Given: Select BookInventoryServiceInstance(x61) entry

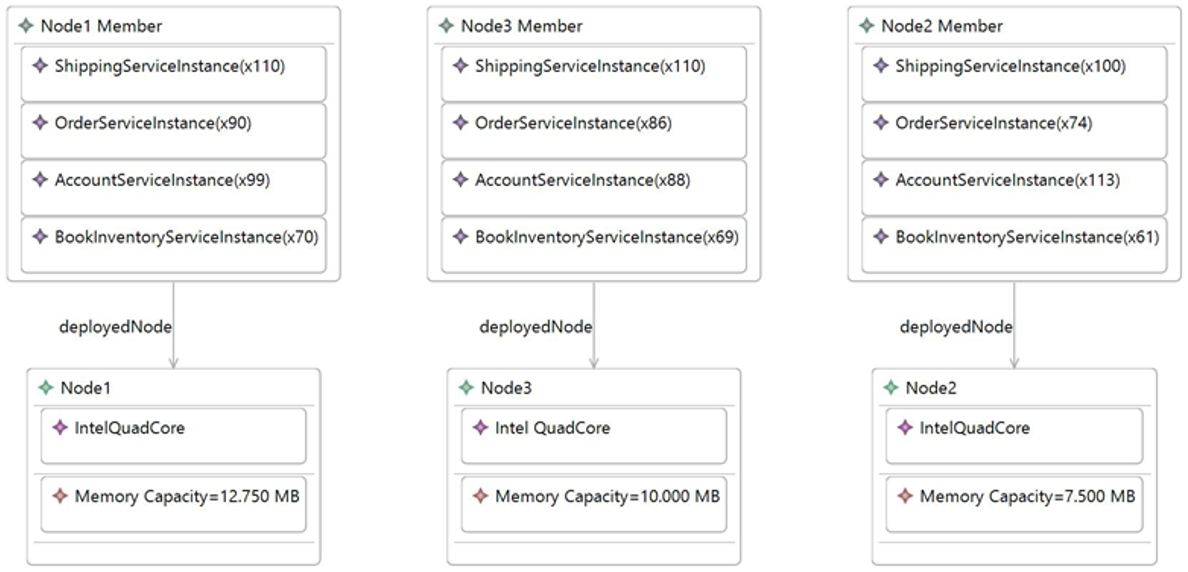Looking at the screenshot, I should click(1014, 245).
